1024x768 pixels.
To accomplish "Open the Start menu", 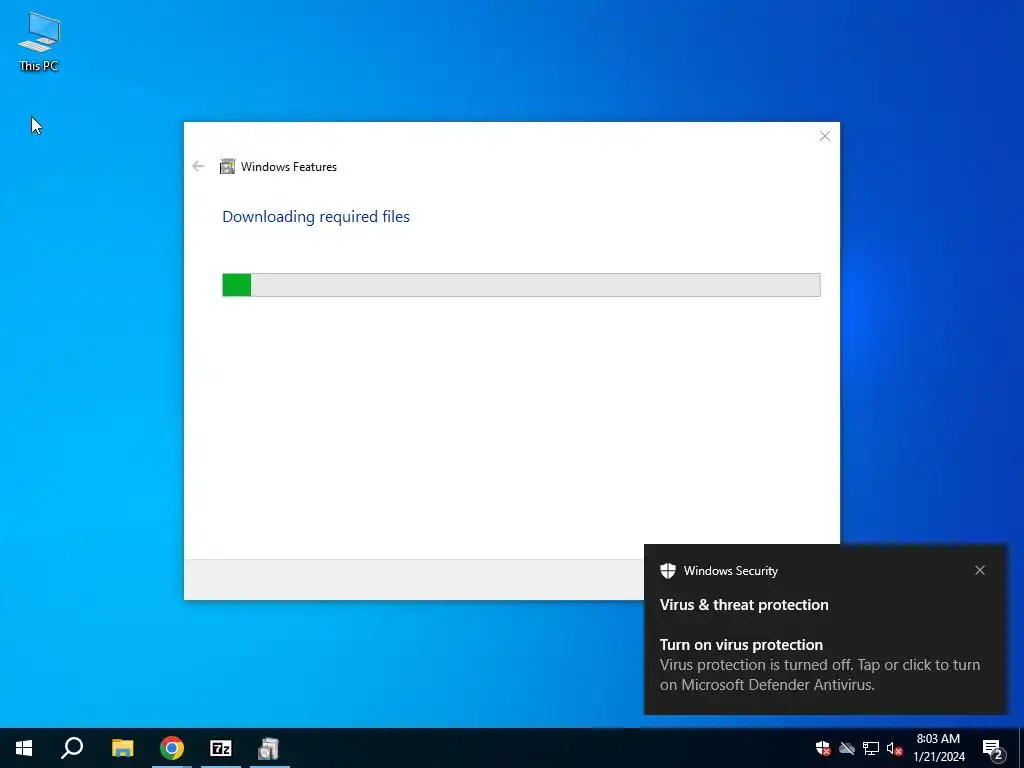I will (x=24, y=748).
